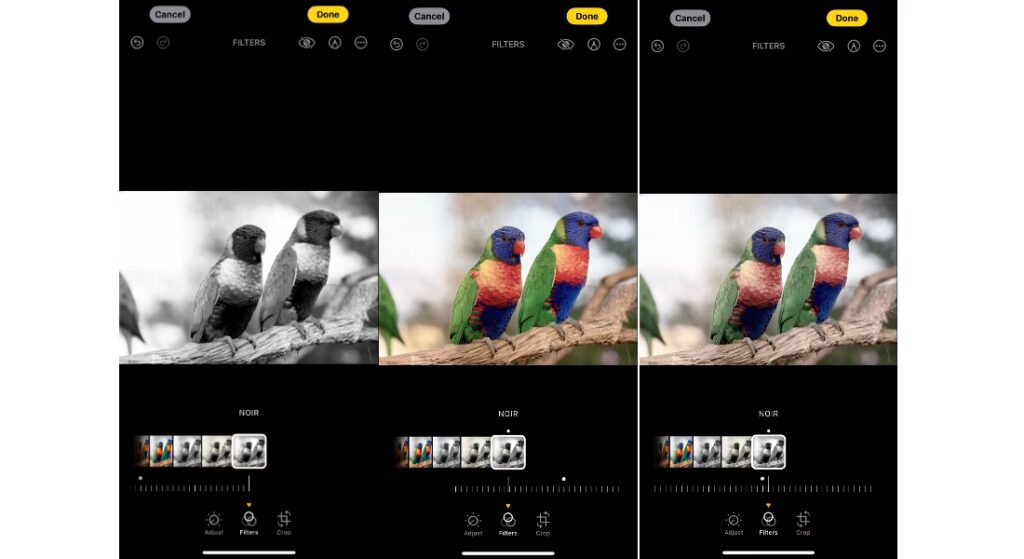Select the Adjust dial icon in the right screenshot
The height and width of the screenshot is (559, 1024).
pyautogui.click(x=733, y=522)
